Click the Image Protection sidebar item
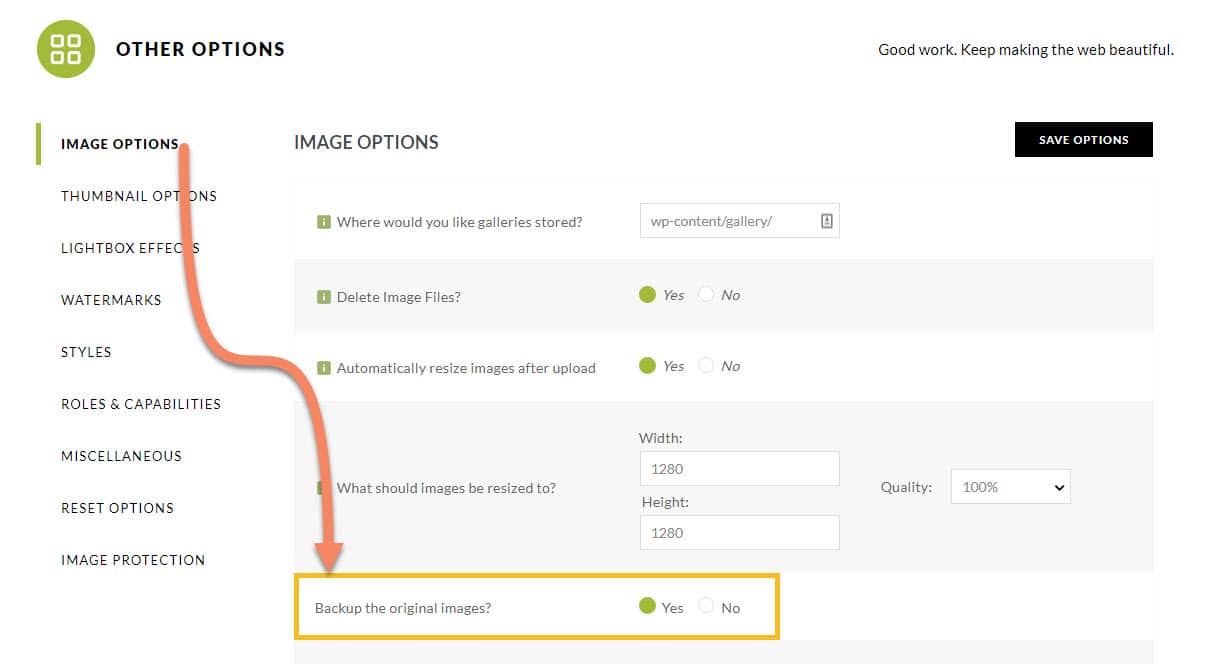Screen dimensions: 1213x664 (x=133, y=560)
